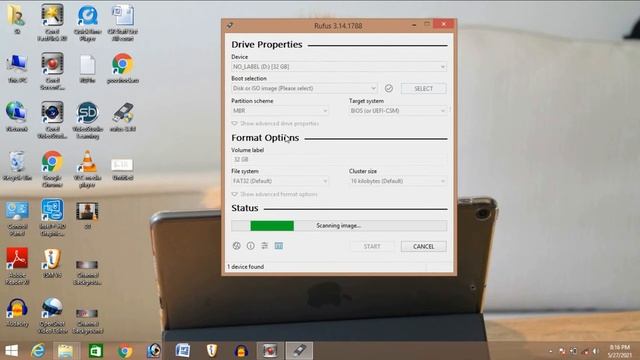Minimize the Rufus window
The height and width of the screenshot is (360, 640).
click(414, 25)
